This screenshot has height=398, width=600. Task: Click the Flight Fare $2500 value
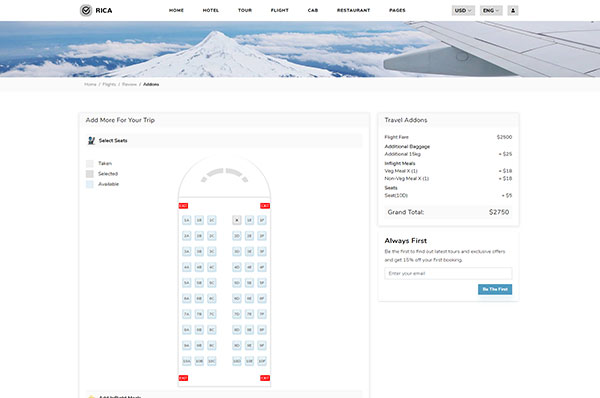504,137
